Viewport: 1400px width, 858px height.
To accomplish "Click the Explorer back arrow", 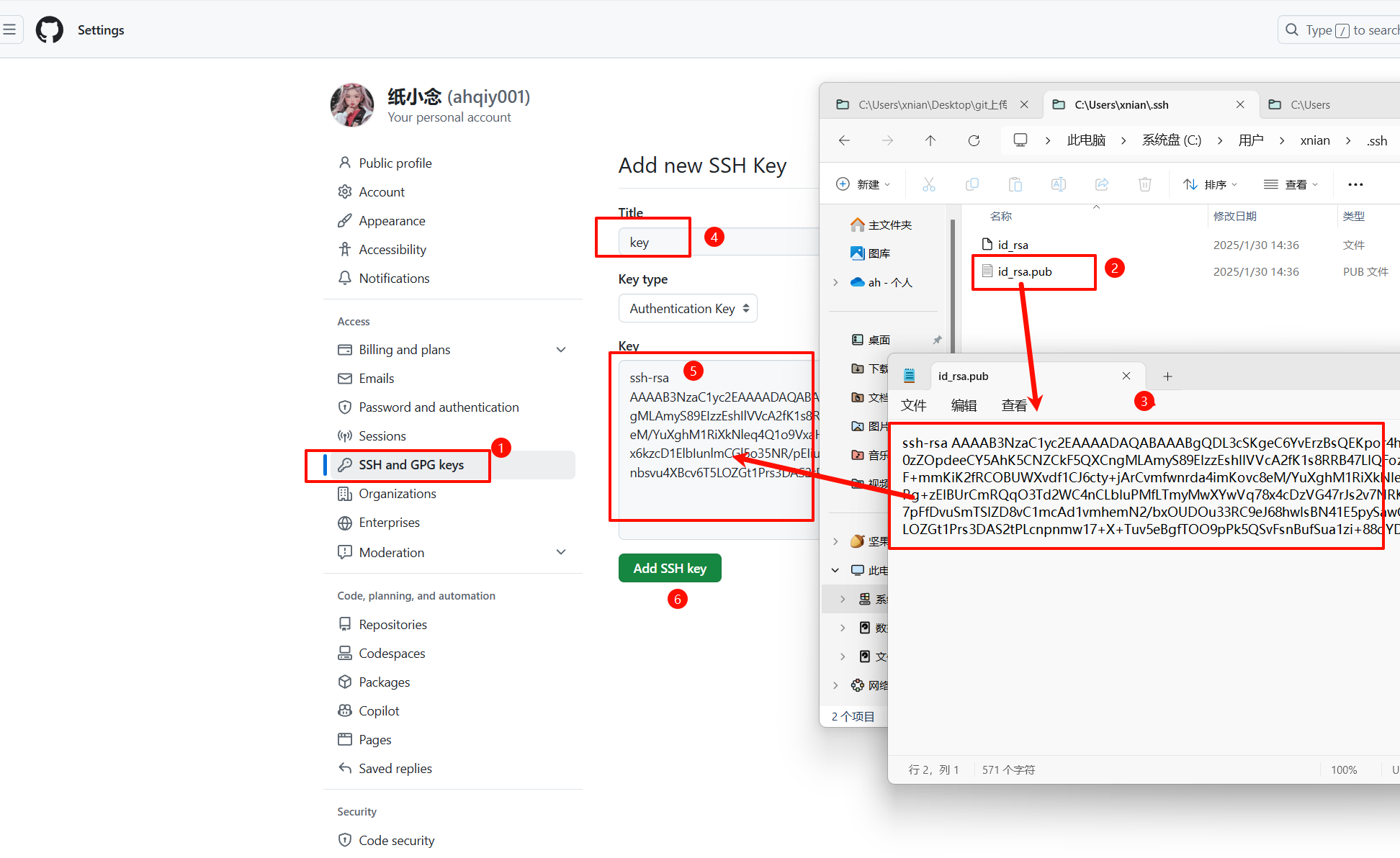I will (x=844, y=140).
